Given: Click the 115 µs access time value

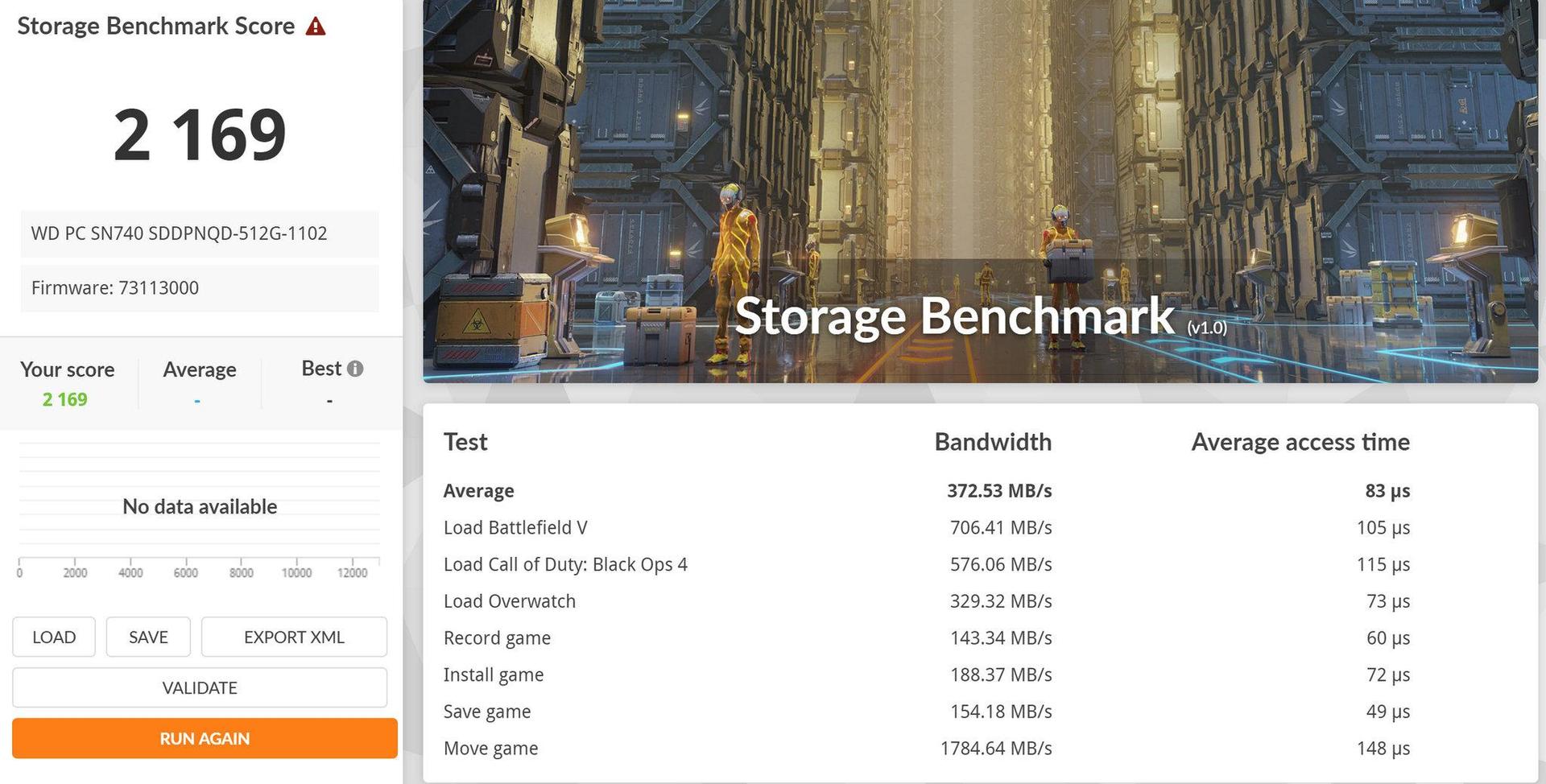Looking at the screenshot, I should tap(1383, 565).
